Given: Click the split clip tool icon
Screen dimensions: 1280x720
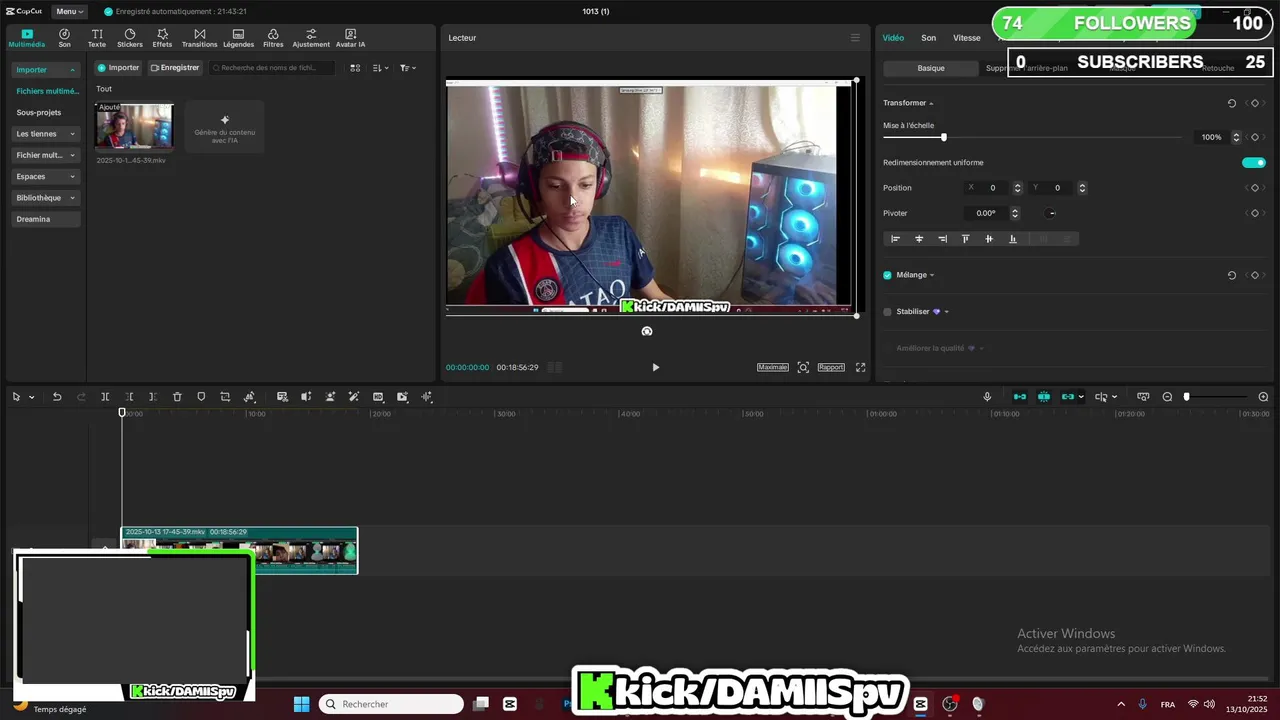Looking at the screenshot, I should coord(105,397).
